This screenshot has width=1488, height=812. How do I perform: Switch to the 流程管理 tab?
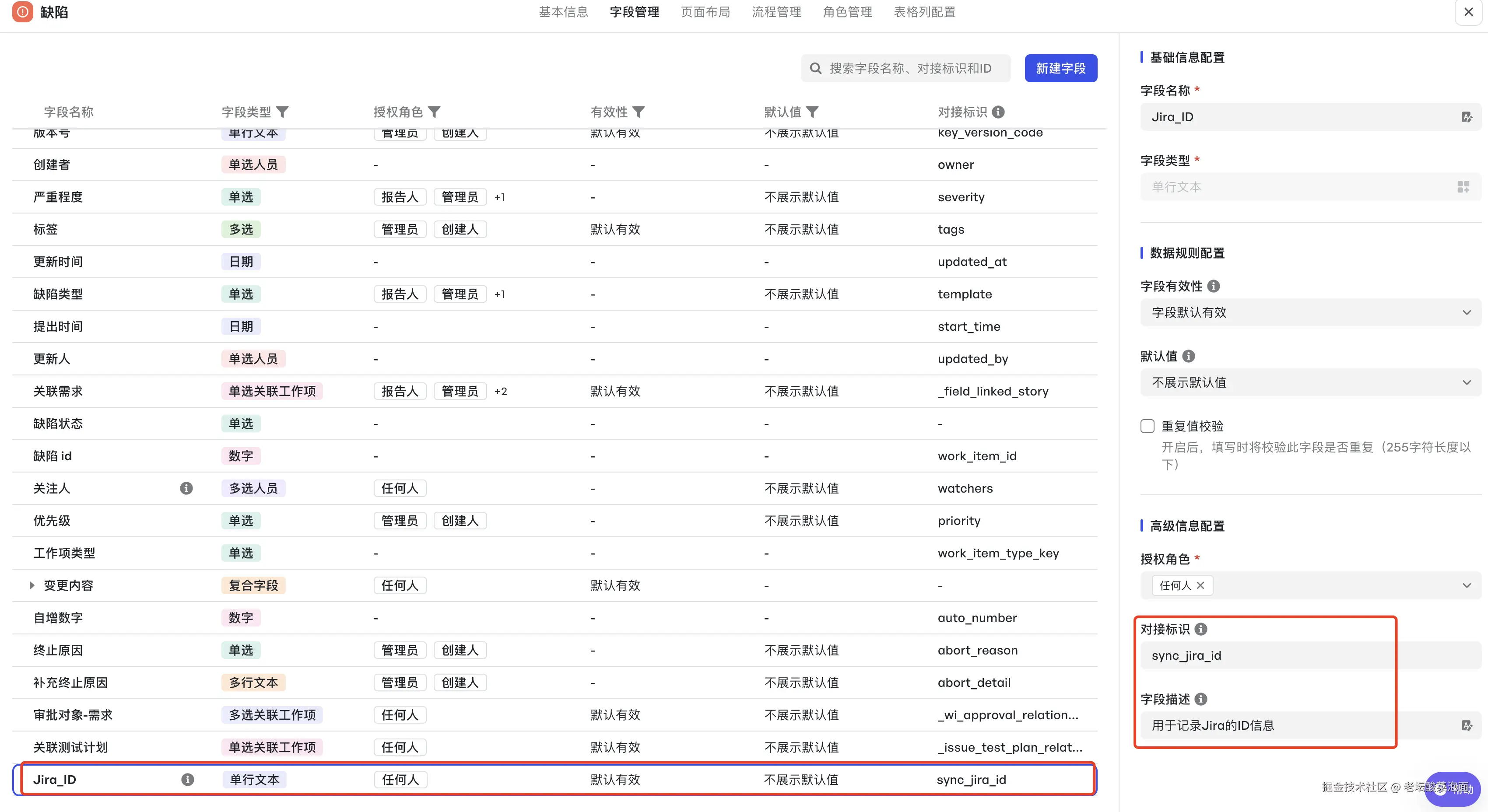coord(776,12)
